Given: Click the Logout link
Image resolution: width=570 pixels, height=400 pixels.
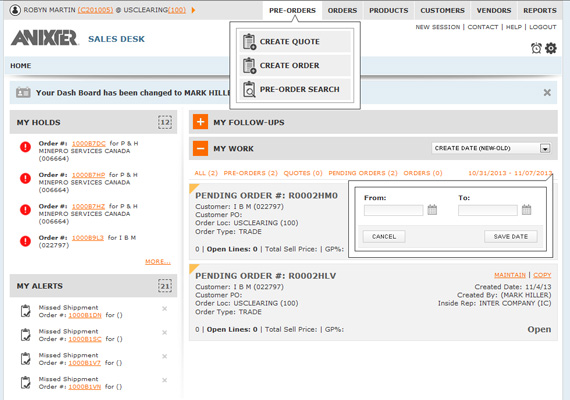Looking at the screenshot, I should coord(543,27).
